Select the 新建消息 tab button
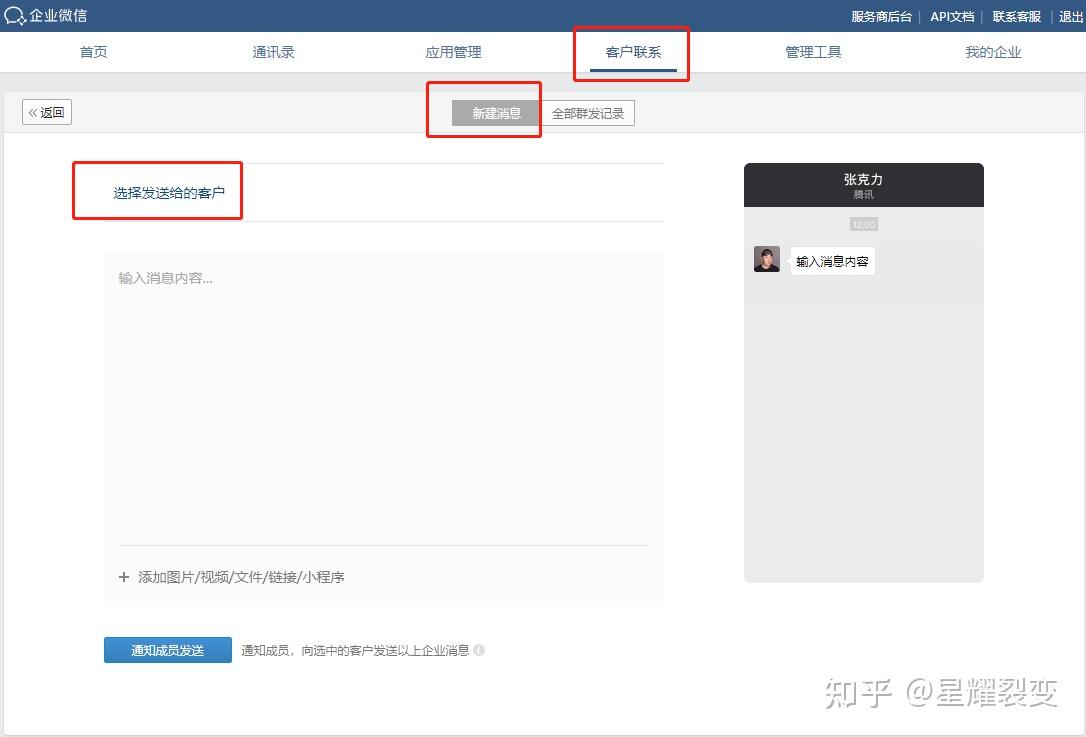Image resolution: width=1086 pixels, height=737 pixels. coord(497,113)
